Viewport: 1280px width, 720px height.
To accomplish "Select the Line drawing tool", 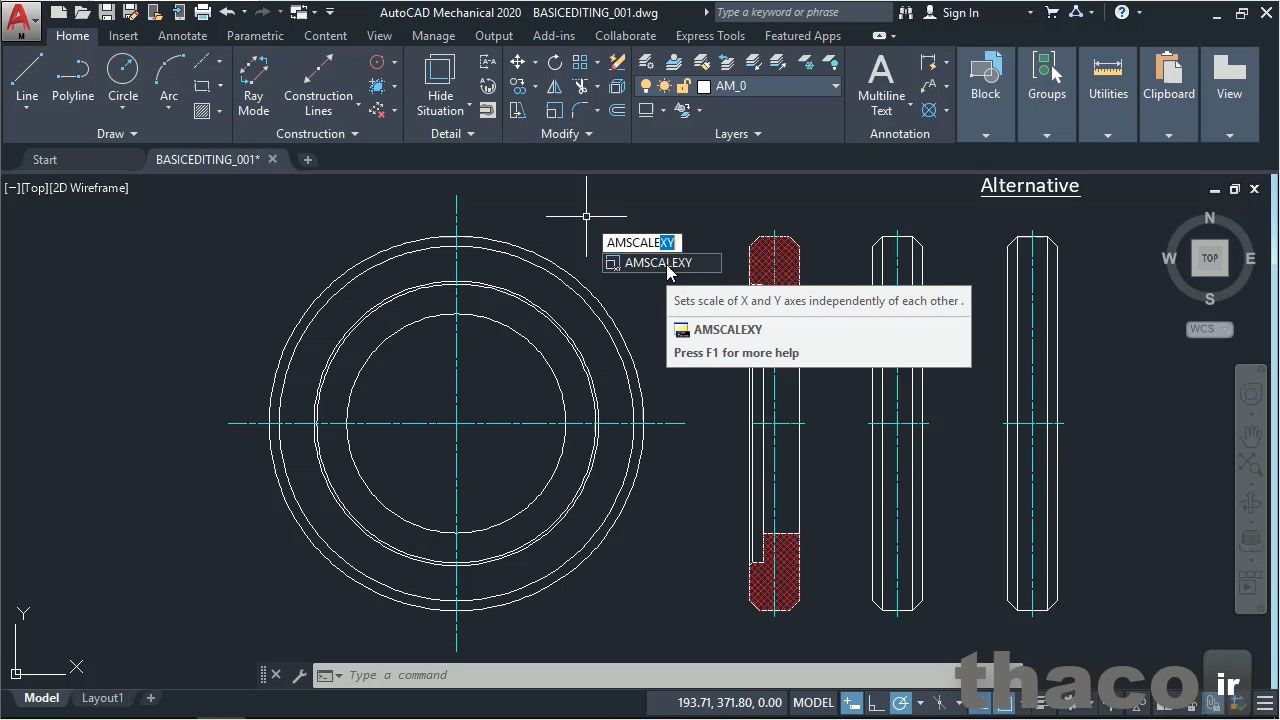I will coord(27,78).
